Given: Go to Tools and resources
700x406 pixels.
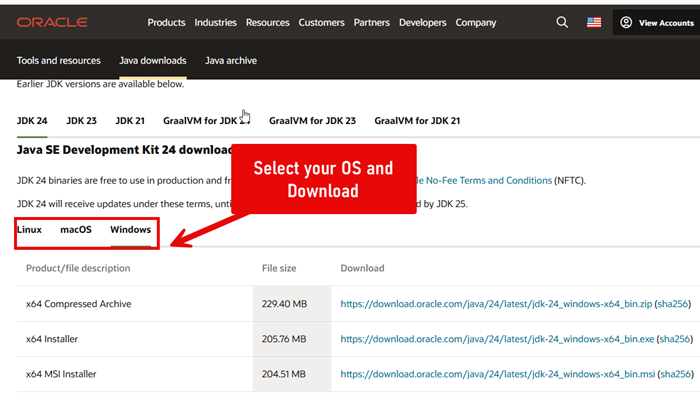Looking at the screenshot, I should click(x=58, y=60).
